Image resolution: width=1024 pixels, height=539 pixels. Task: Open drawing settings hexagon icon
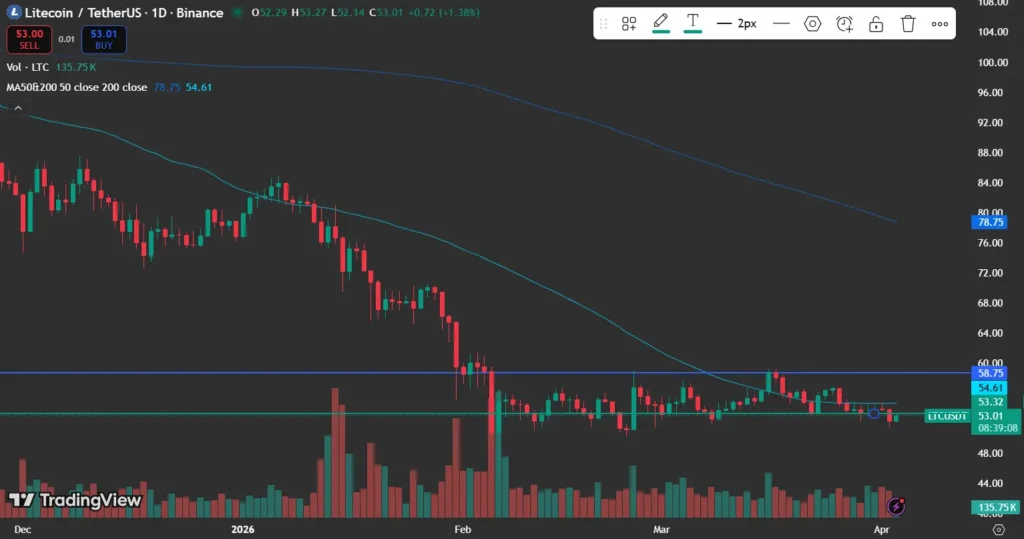812,24
